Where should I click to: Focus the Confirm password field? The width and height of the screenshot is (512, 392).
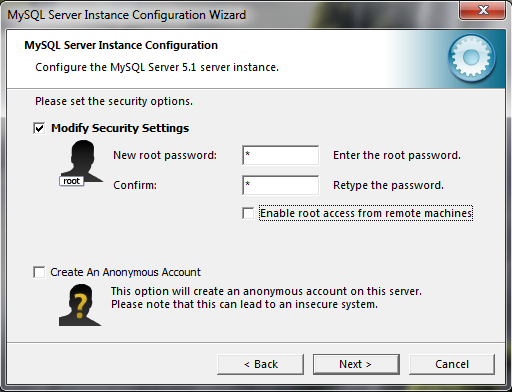281,185
